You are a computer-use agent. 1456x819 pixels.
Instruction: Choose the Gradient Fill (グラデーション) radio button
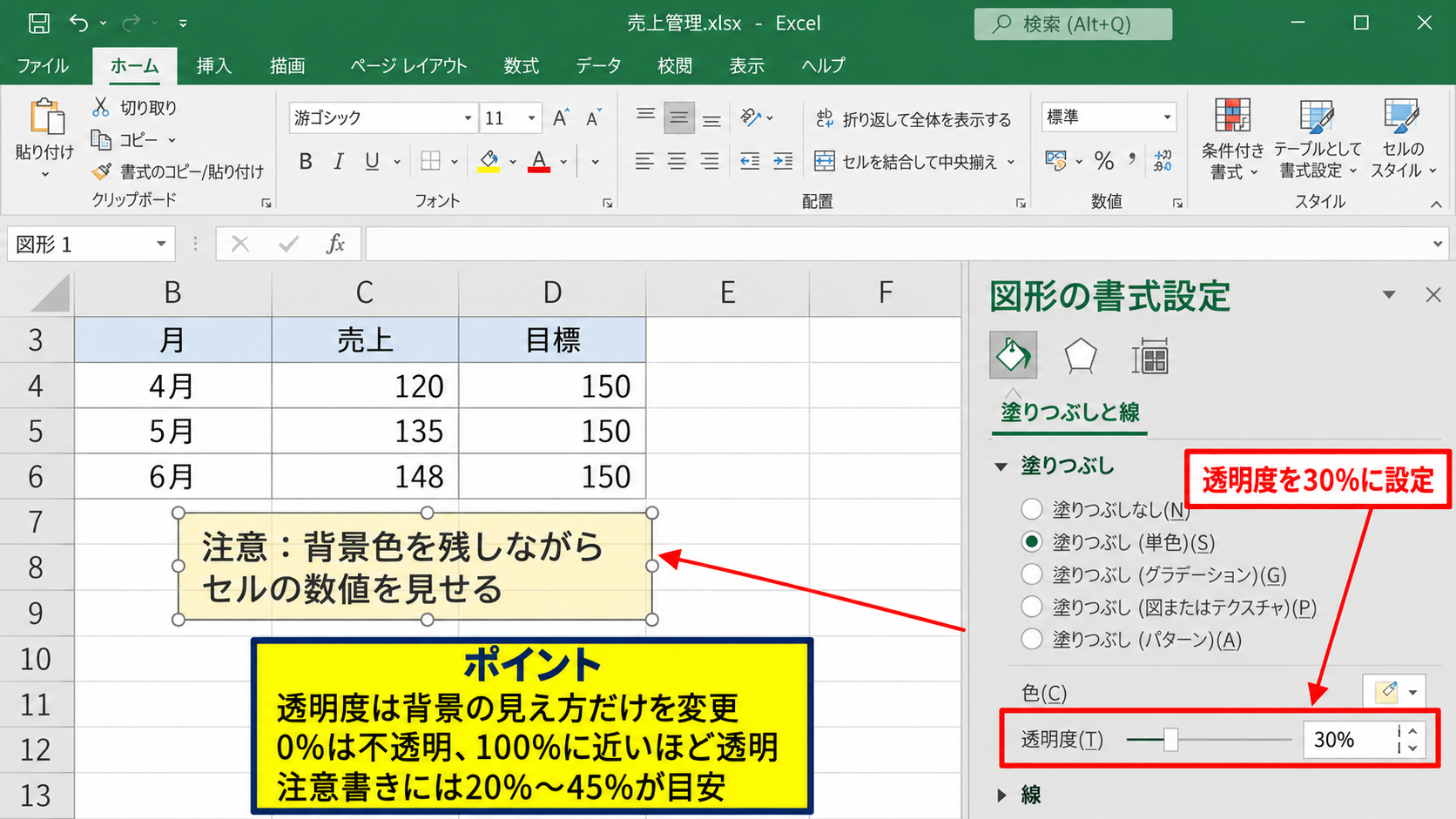click(x=1032, y=574)
